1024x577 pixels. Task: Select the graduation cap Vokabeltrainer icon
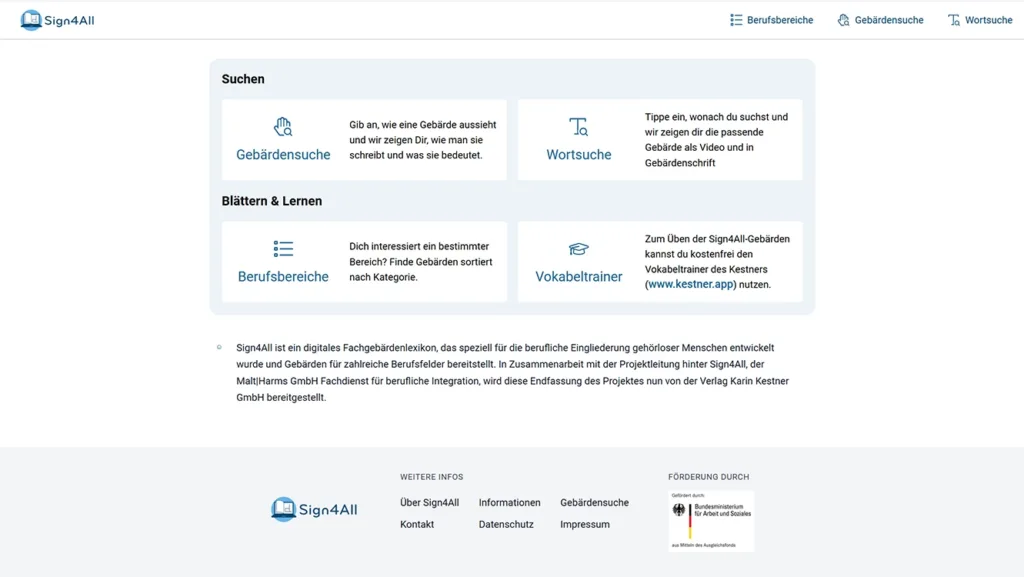coord(579,249)
